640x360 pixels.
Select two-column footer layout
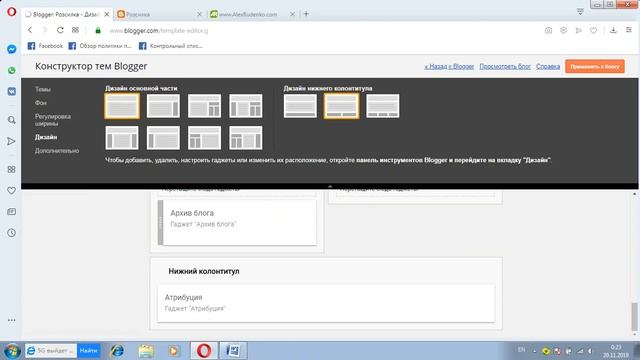click(342, 106)
